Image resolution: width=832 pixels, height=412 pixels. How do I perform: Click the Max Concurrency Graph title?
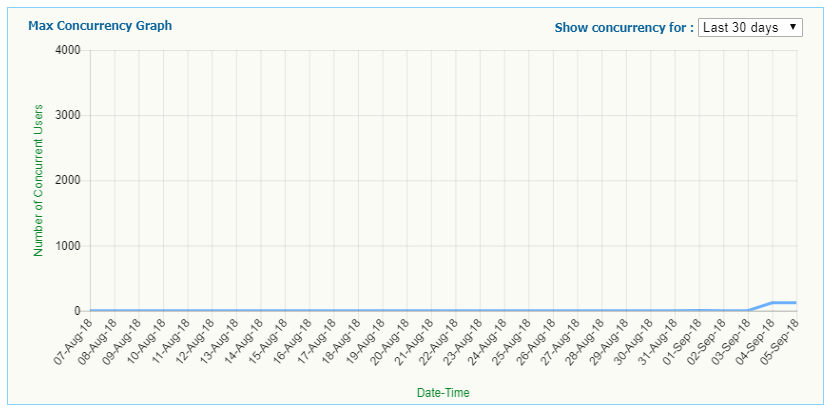tap(100, 26)
